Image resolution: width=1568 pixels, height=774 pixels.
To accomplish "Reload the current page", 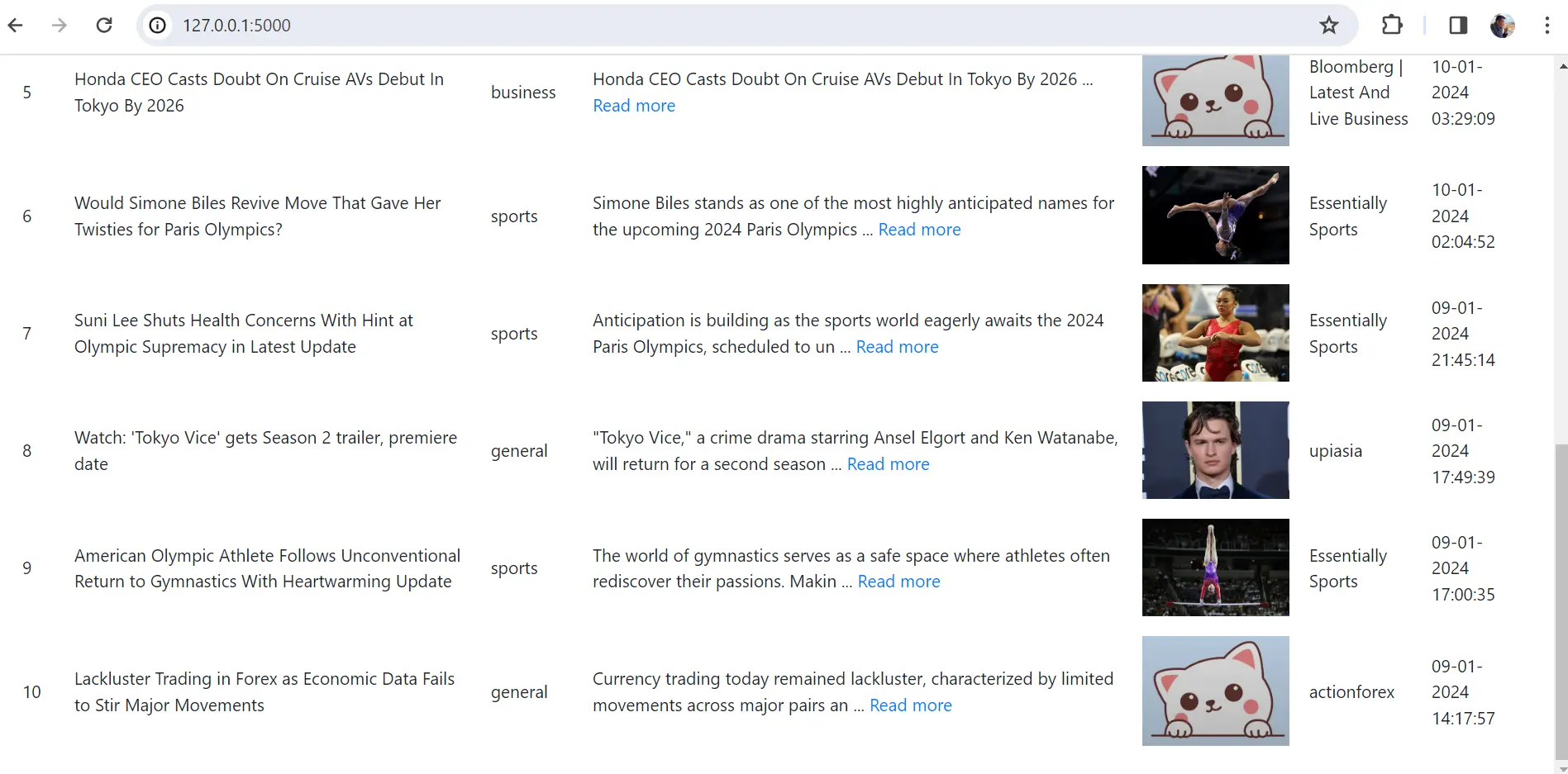I will [104, 25].
